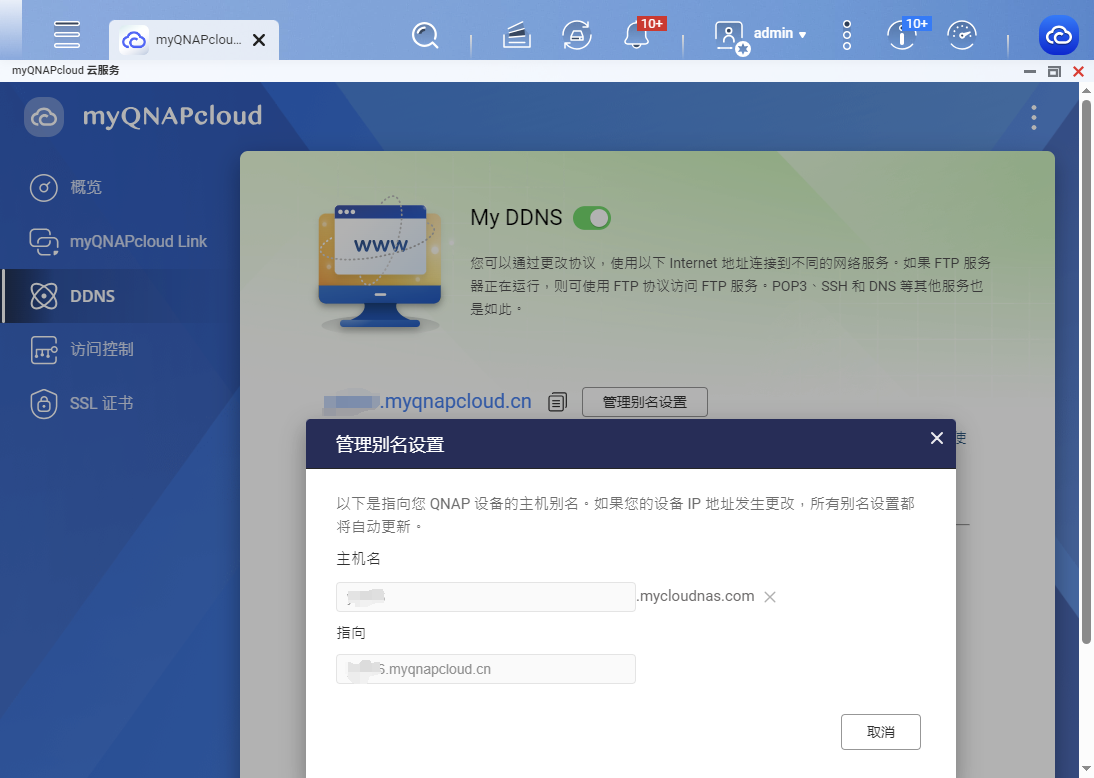This screenshot has width=1094, height=778.
Task: Close the 管理别名设置 dialog
Action: [x=936, y=437]
